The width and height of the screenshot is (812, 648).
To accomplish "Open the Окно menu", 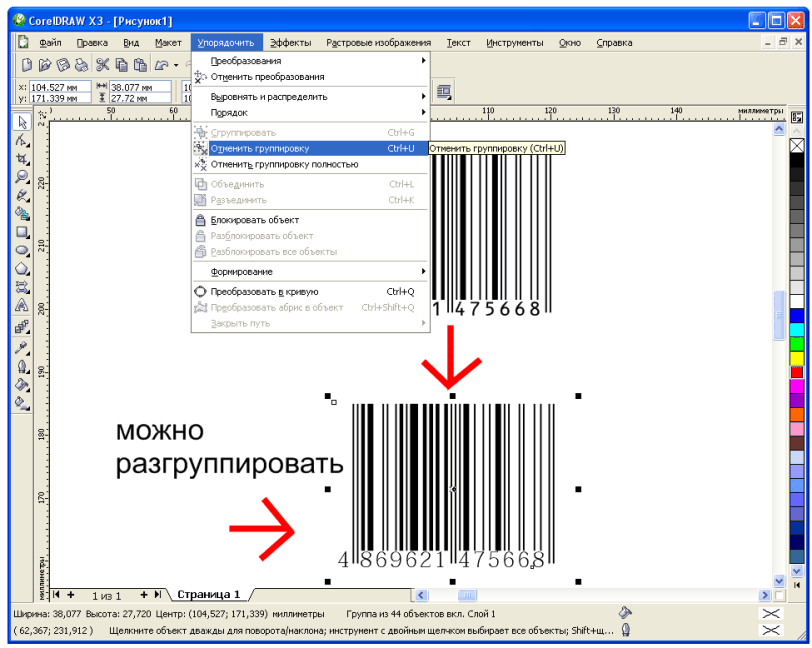I will coord(570,43).
